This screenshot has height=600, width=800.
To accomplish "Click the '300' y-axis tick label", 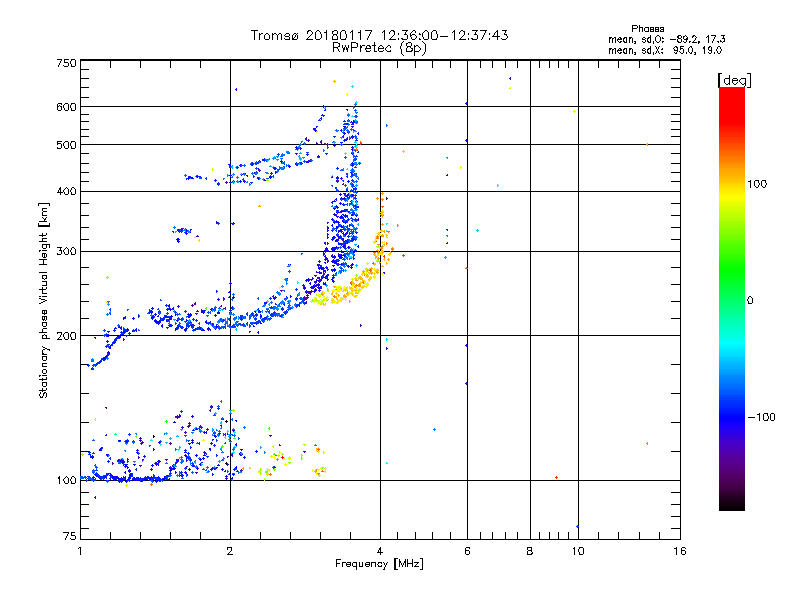I will click(x=66, y=252).
